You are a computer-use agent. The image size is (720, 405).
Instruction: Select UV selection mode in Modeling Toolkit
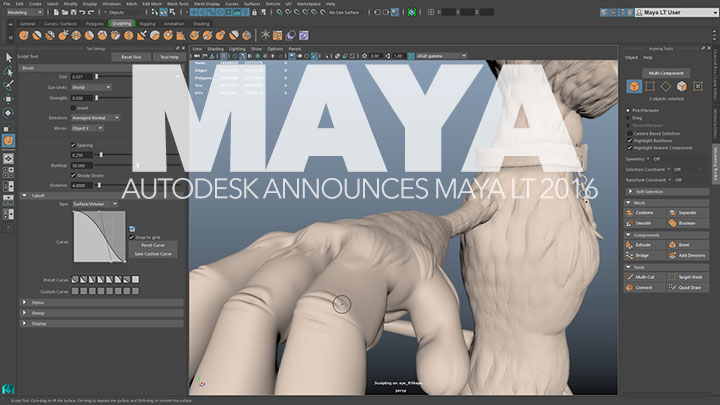[698, 86]
